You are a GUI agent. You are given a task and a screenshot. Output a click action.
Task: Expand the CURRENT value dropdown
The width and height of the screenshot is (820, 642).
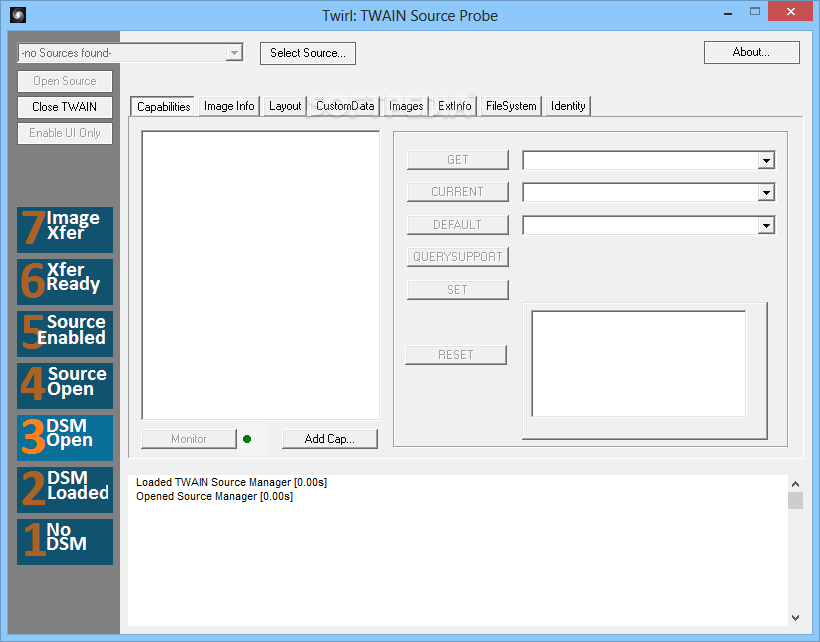766,193
